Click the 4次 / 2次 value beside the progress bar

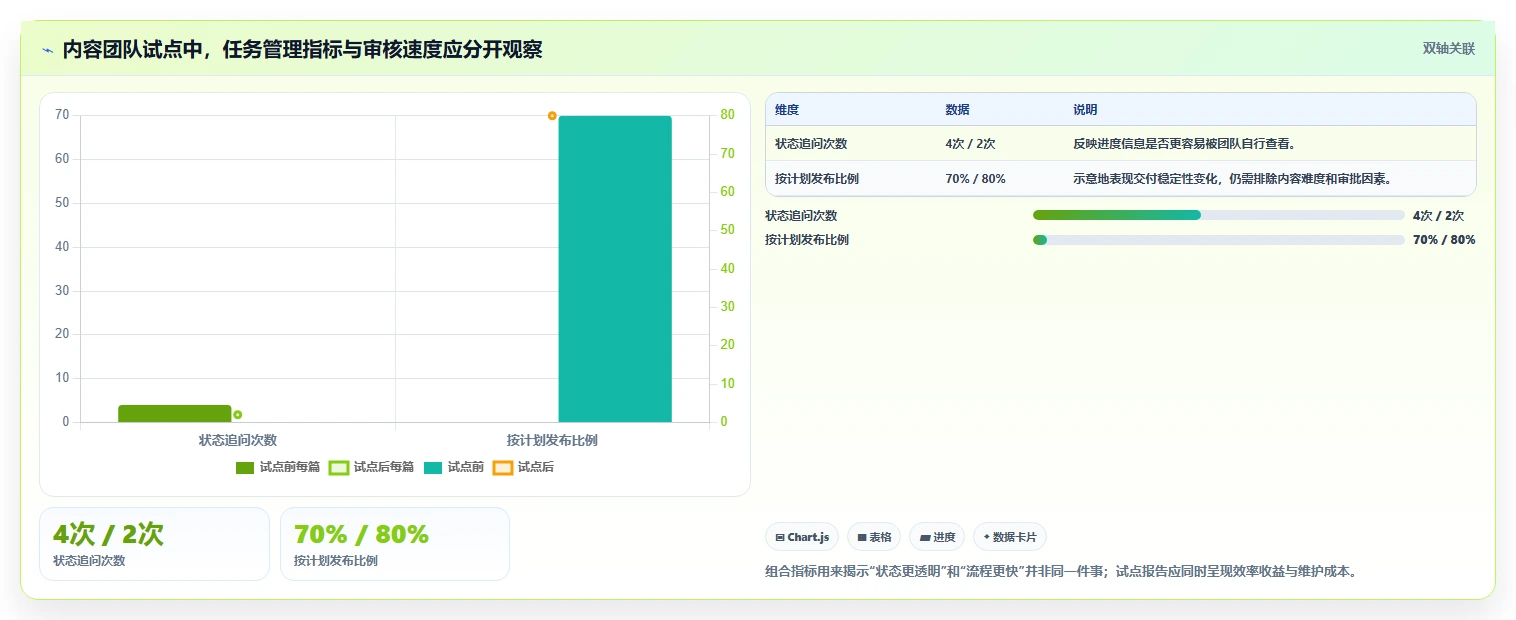(1438, 215)
